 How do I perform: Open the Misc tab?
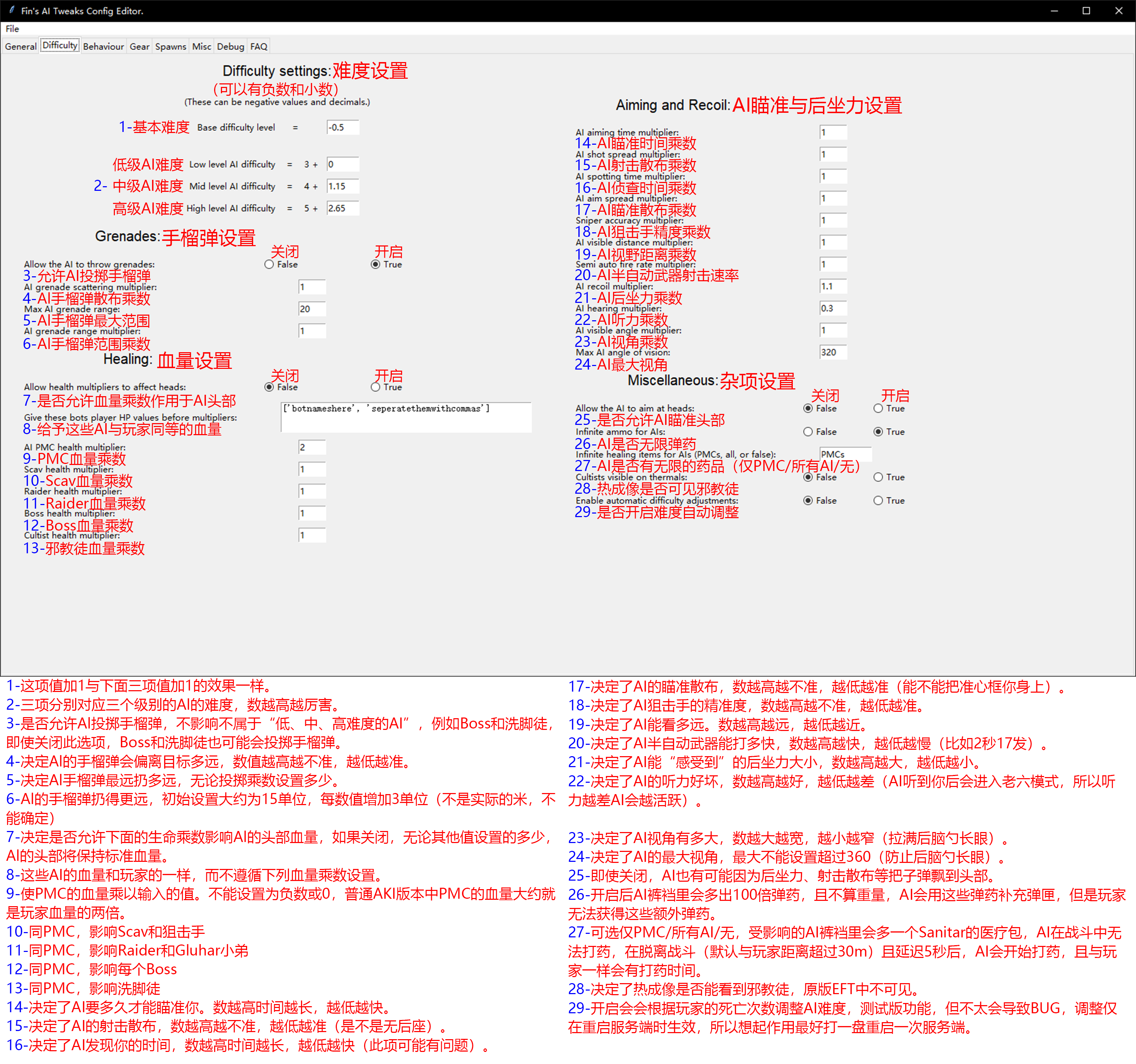point(202,46)
